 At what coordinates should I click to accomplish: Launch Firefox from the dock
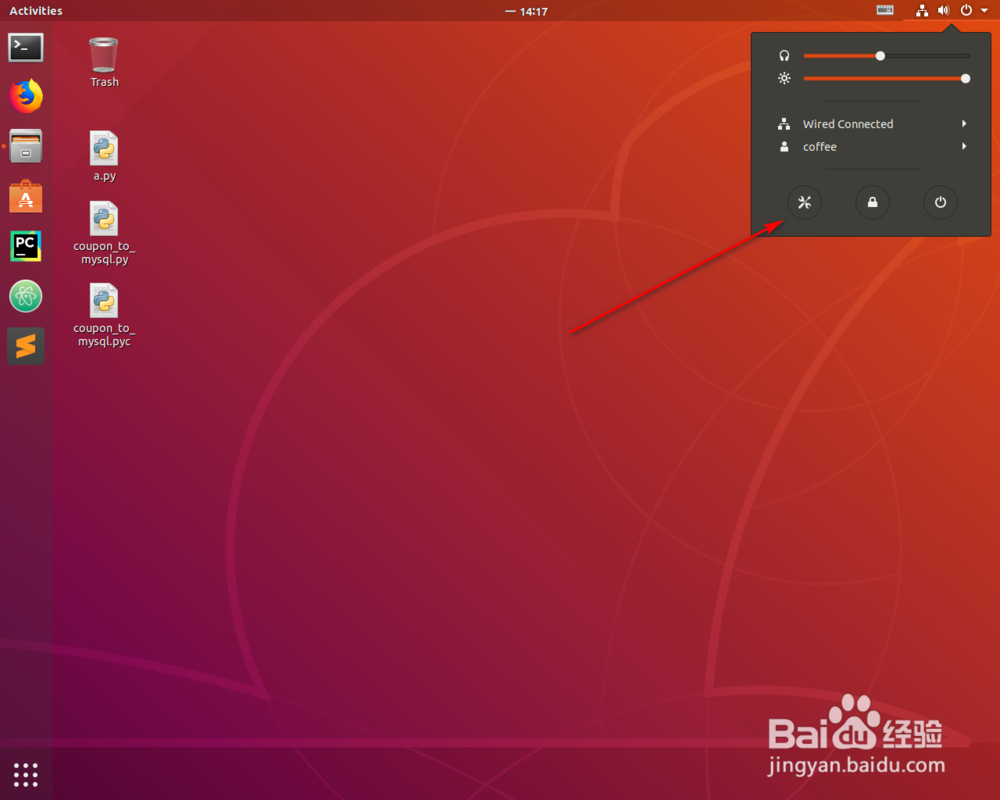coord(26,96)
